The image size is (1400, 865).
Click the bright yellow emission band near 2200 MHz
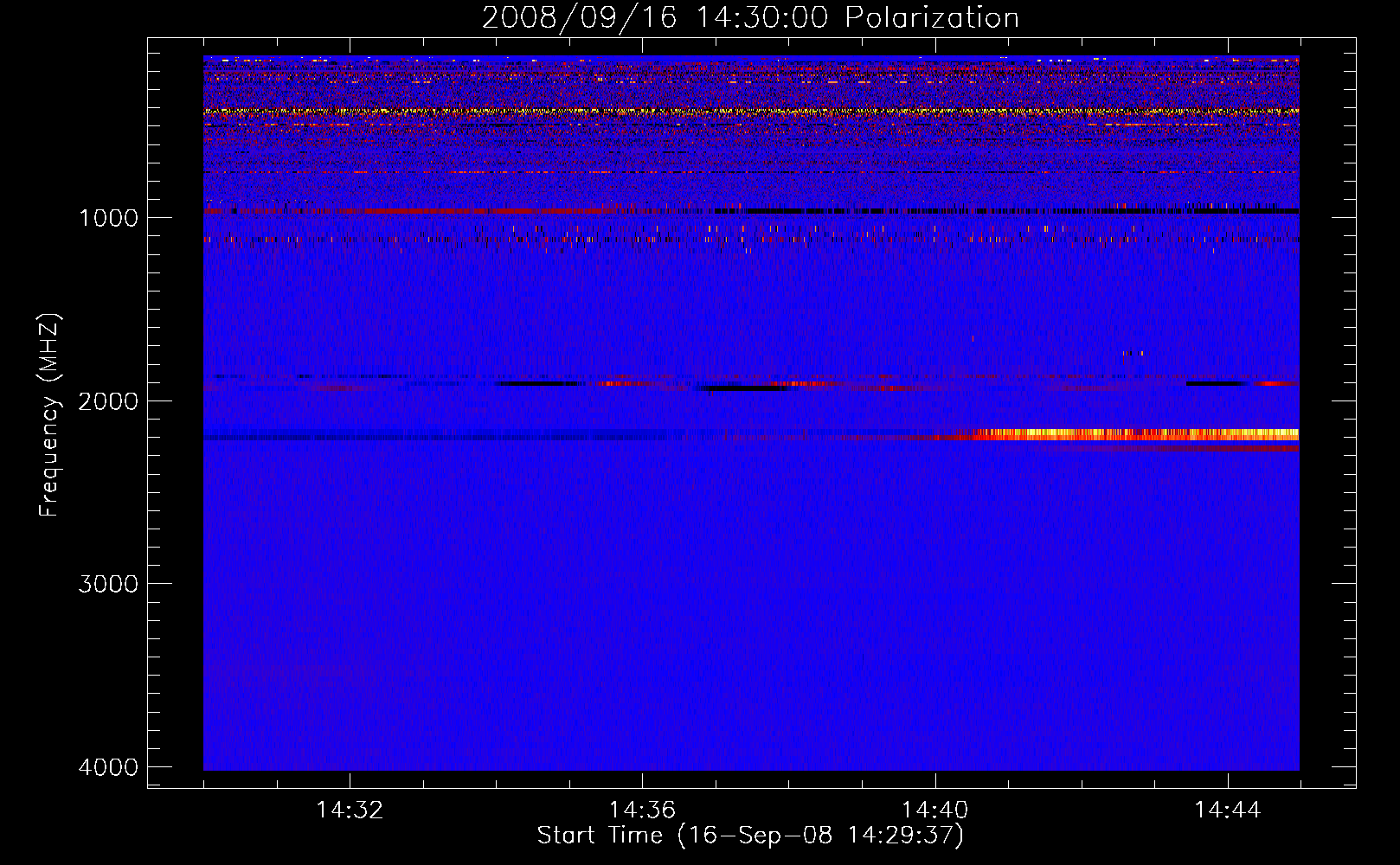[1133, 434]
